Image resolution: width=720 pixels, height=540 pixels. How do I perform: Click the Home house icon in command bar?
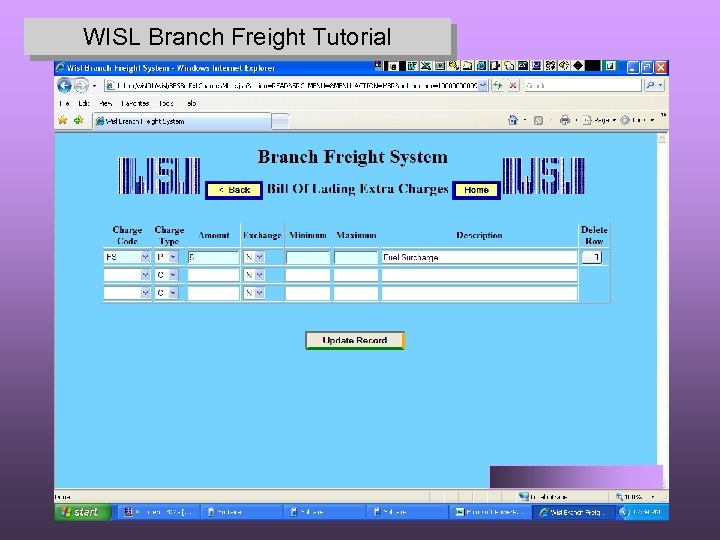pos(513,120)
